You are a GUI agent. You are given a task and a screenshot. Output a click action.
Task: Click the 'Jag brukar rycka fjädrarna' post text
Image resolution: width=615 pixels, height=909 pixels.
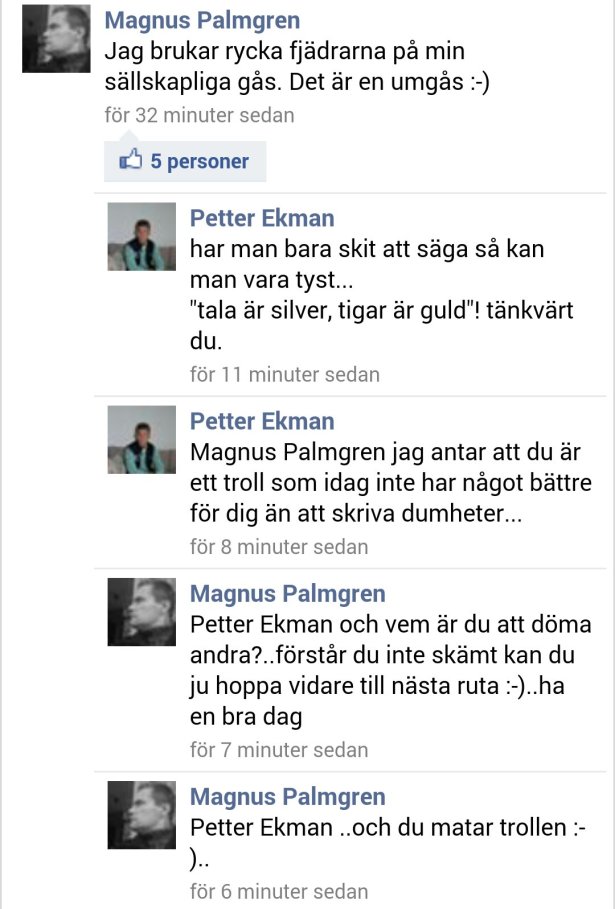297,67
